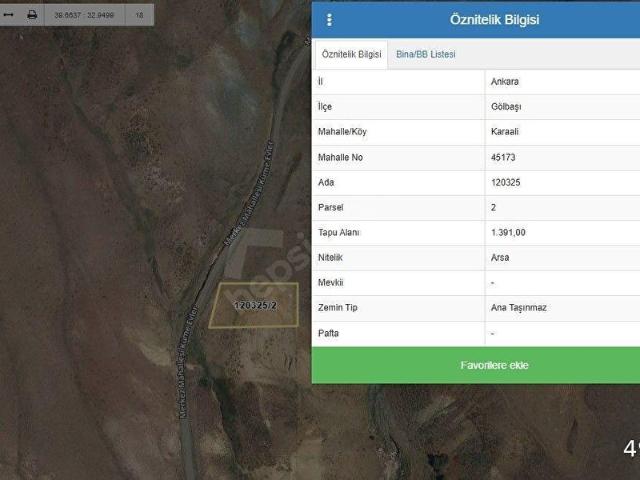Select parcel 120325/2 on the map
Viewport: 640px width, 480px height.
(x=254, y=305)
